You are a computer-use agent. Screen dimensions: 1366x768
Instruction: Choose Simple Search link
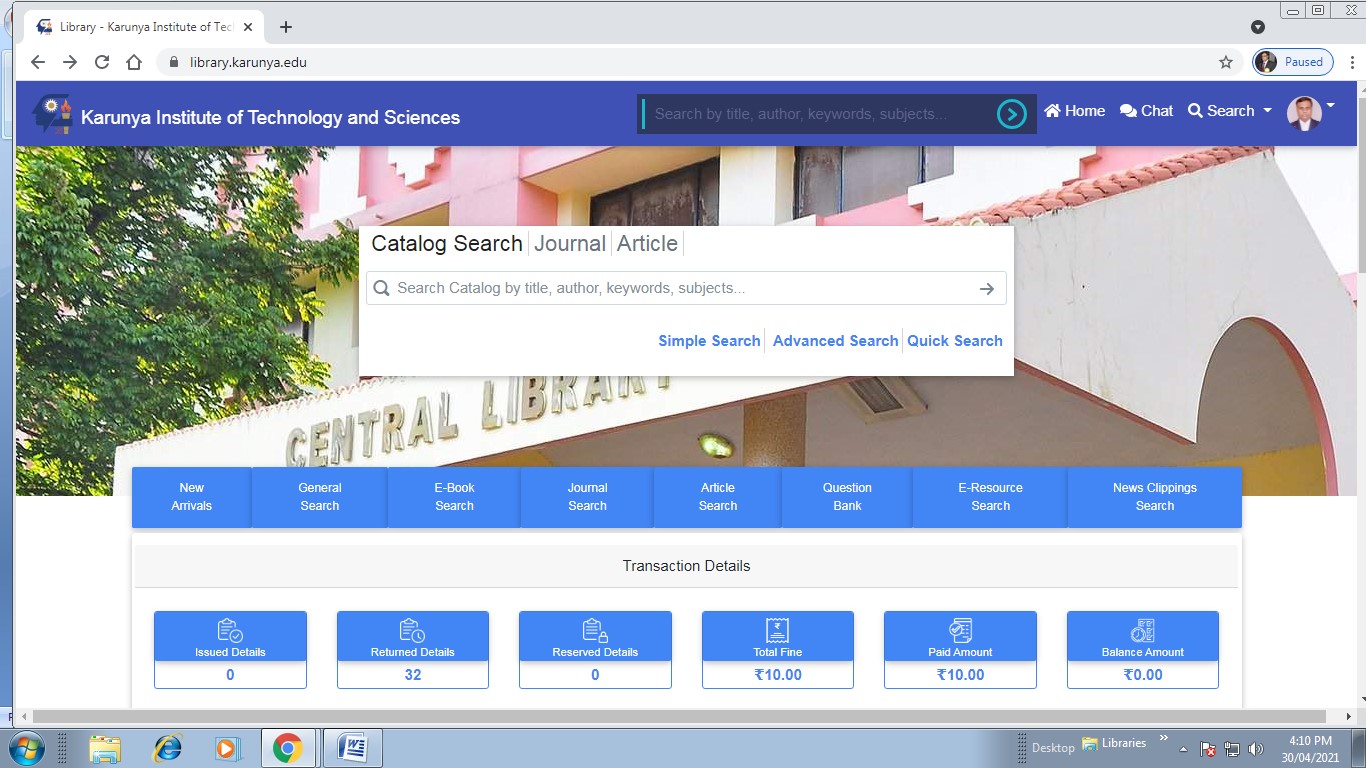tap(709, 341)
